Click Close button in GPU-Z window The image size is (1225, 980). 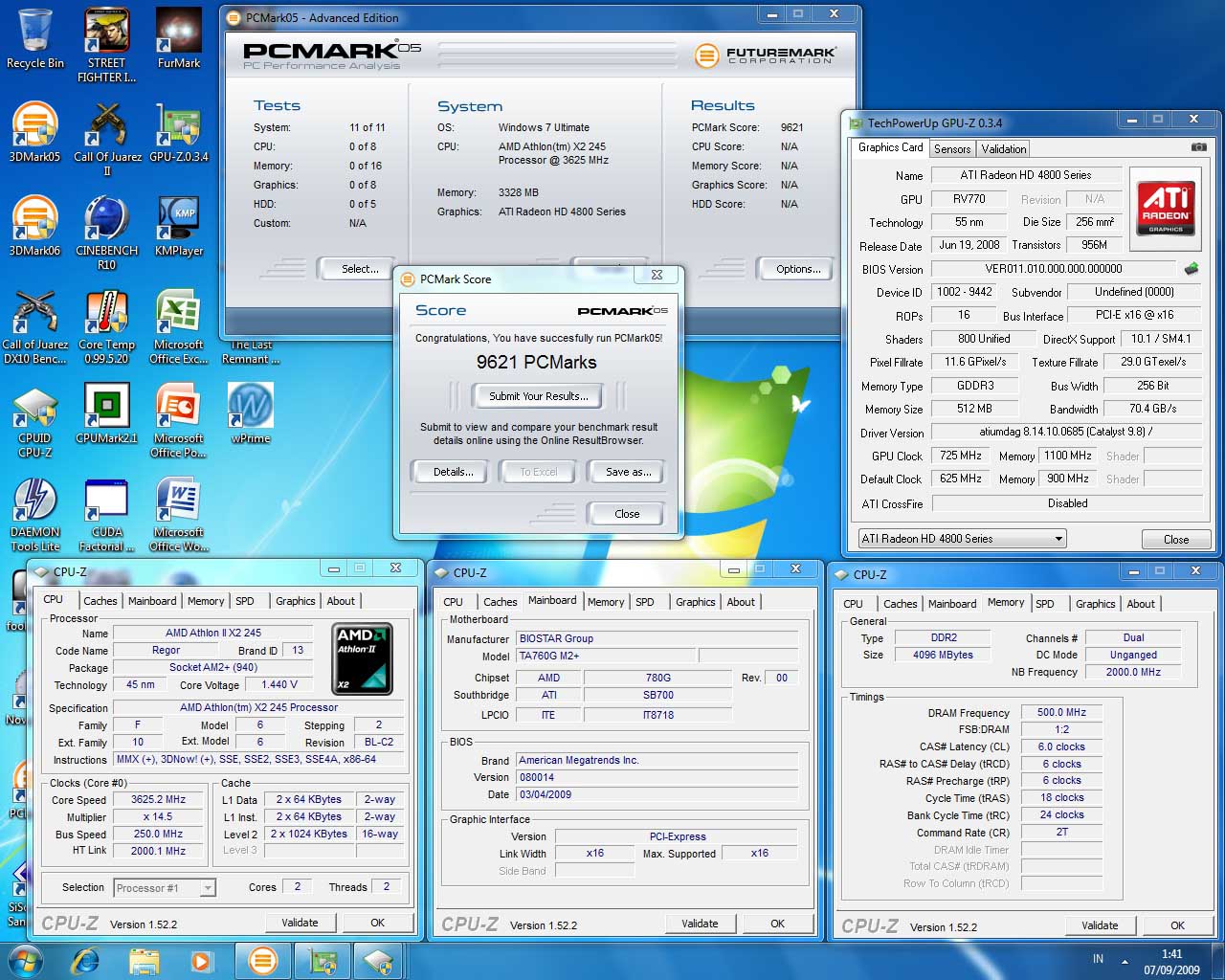coord(1176,540)
